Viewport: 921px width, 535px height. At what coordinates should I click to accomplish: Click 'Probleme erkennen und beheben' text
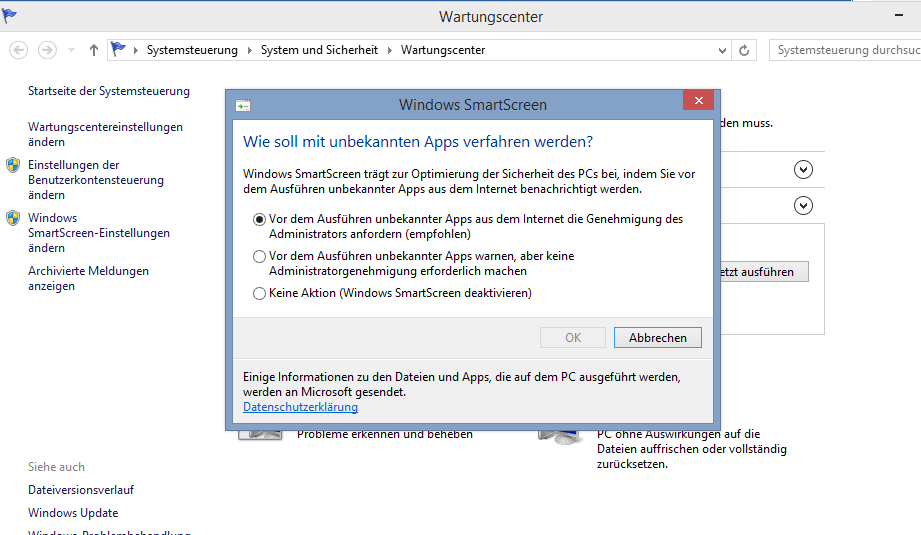[385, 435]
